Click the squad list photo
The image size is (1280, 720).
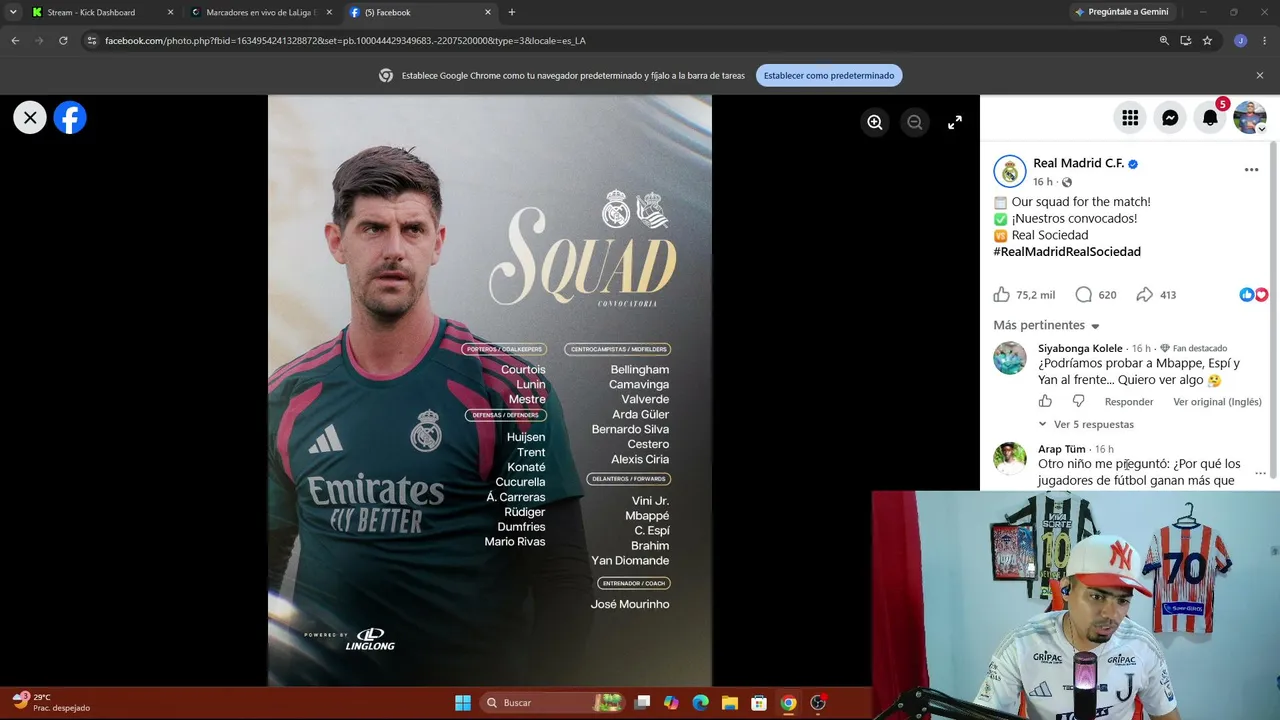click(x=490, y=391)
